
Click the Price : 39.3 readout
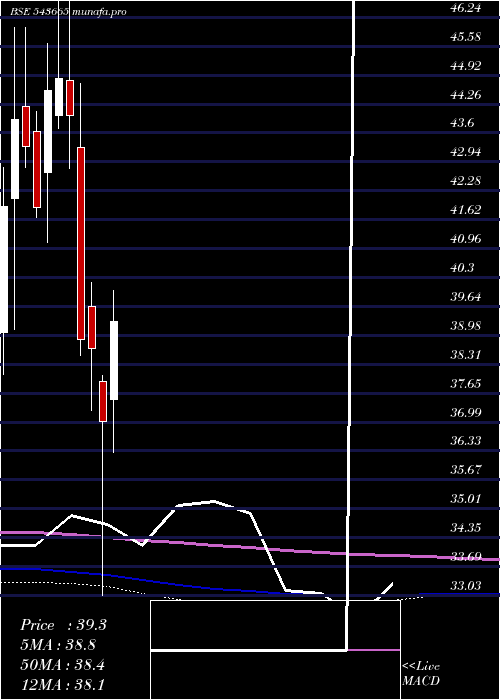click(63, 625)
